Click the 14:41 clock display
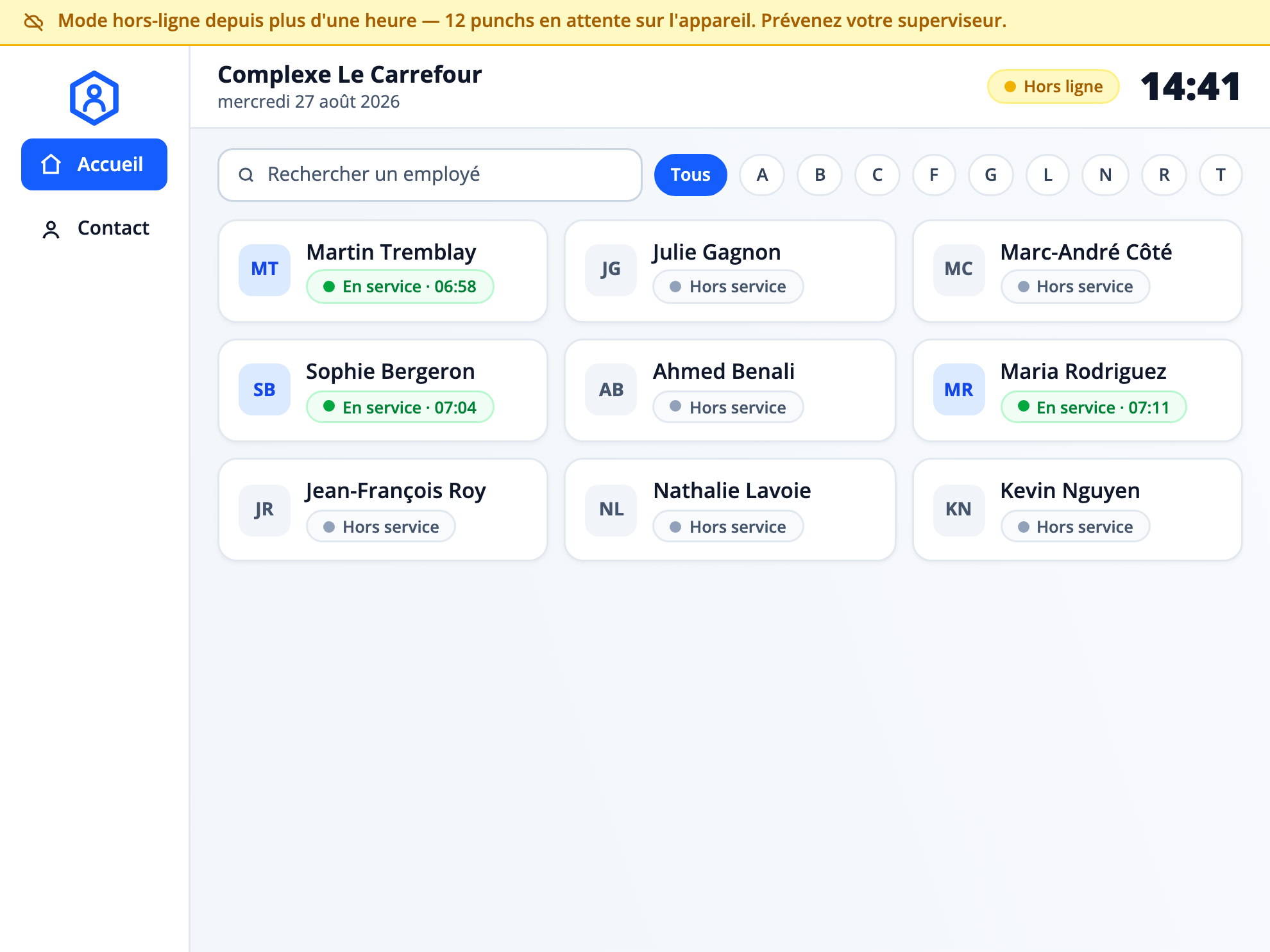This screenshot has height=952, width=1270. pos(1190,87)
